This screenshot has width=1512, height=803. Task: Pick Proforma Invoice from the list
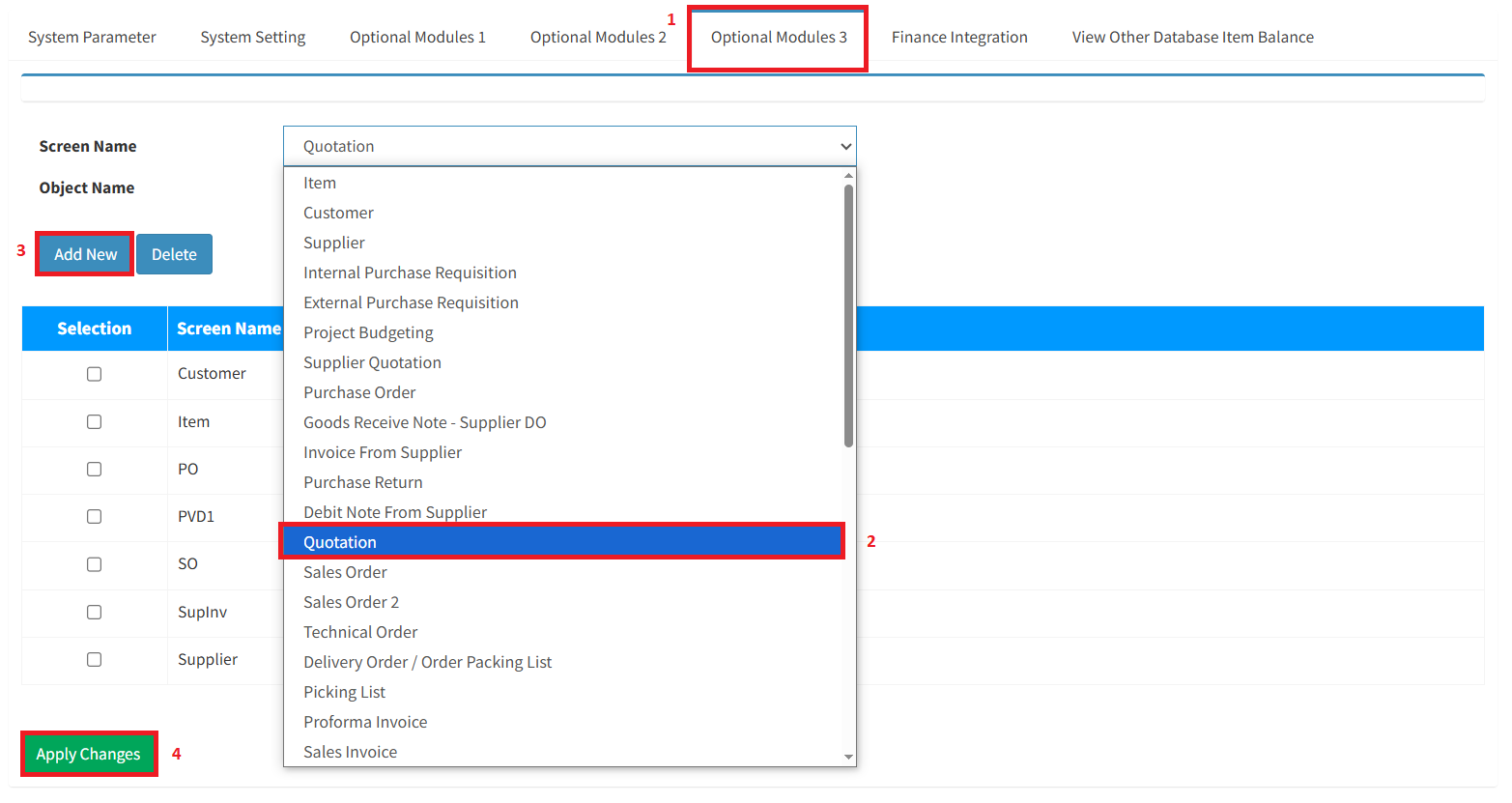[x=365, y=722]
